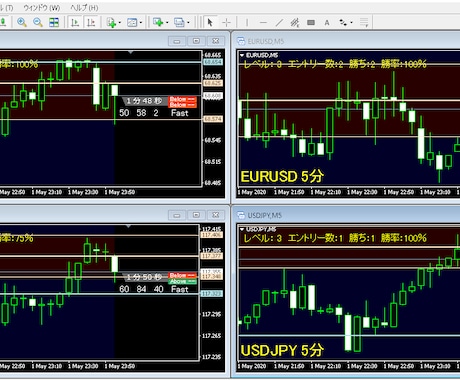Zoom out of the chart
The width and height of the screenshot is (460, 380).
[x=38, y=22]
